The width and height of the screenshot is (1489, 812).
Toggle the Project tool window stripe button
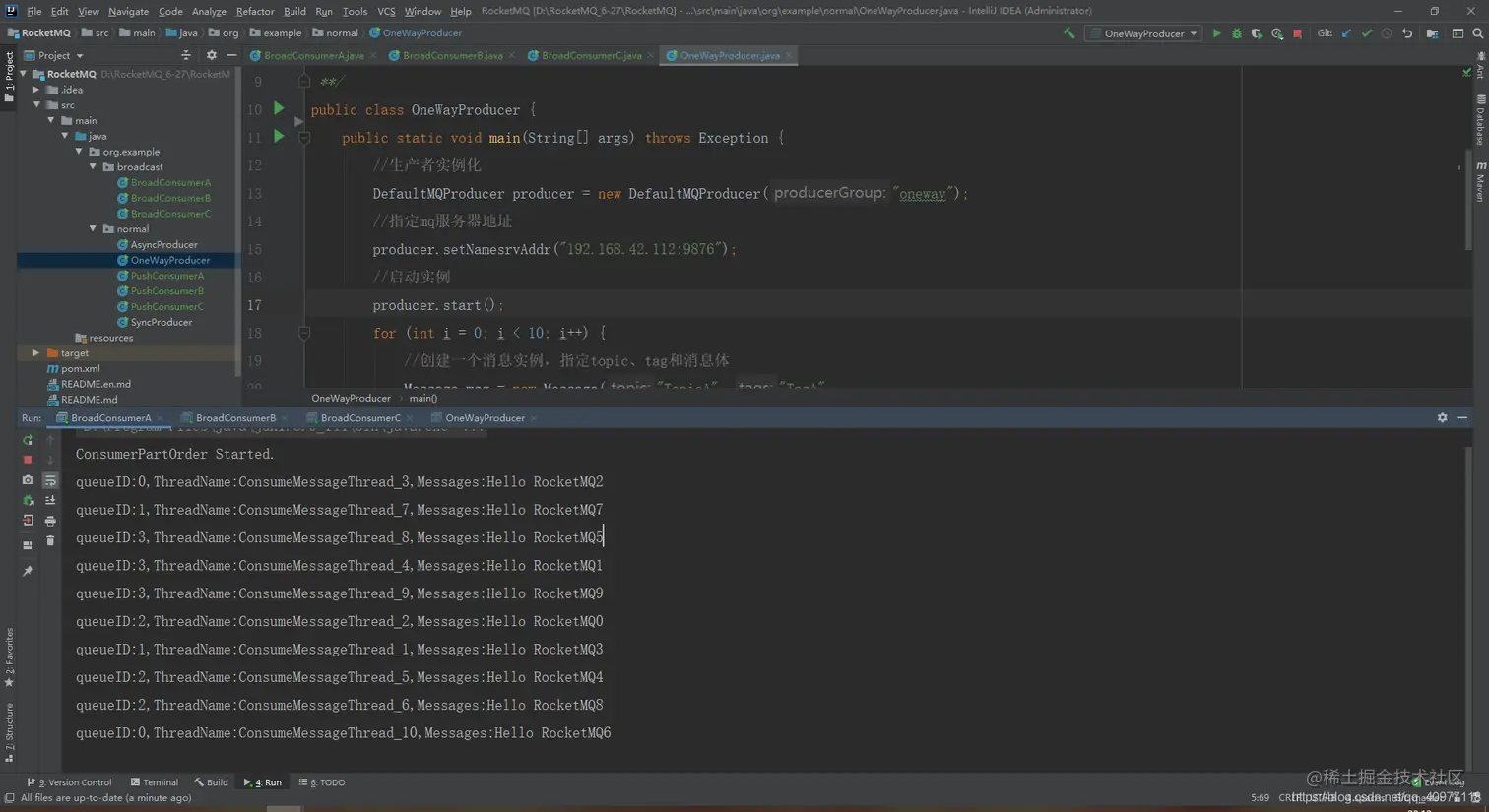(9, 77)
